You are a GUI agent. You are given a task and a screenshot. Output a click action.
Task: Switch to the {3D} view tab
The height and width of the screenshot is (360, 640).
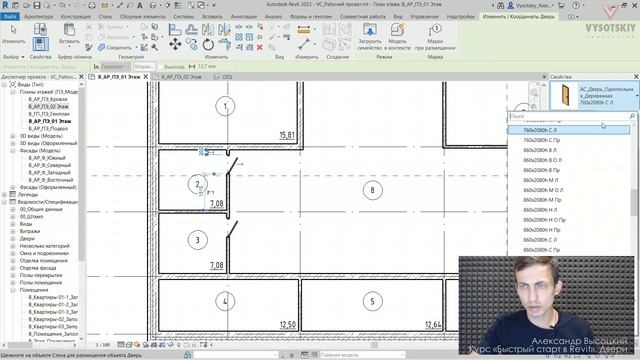click(227, 77)
